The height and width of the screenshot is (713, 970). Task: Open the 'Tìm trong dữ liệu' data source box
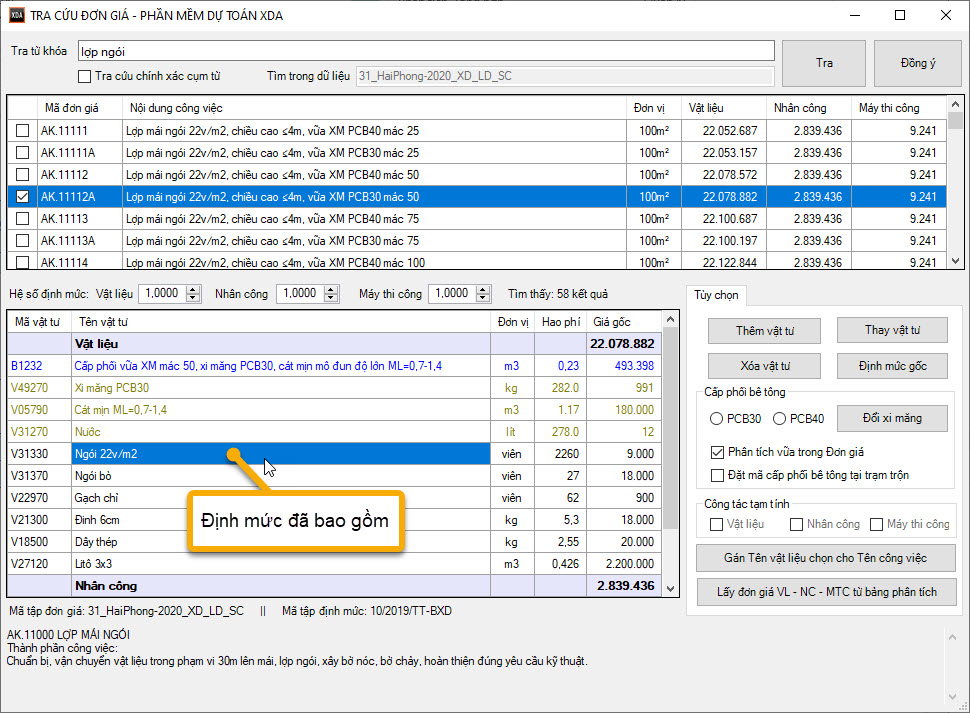pyautogui.click(x=565, y=76)
